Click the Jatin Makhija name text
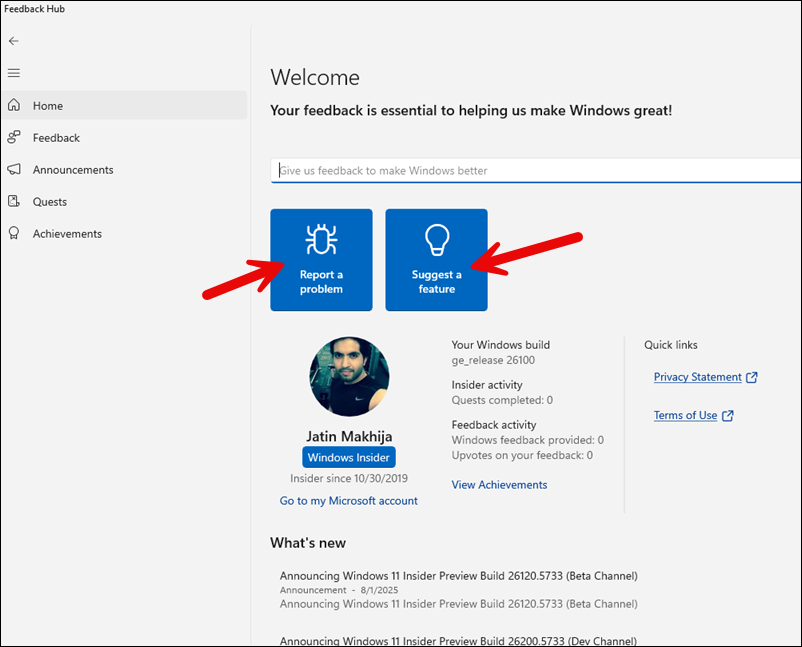Image resolution: width=802 pixels, height=647 pixels. click(x=349, y=436)
